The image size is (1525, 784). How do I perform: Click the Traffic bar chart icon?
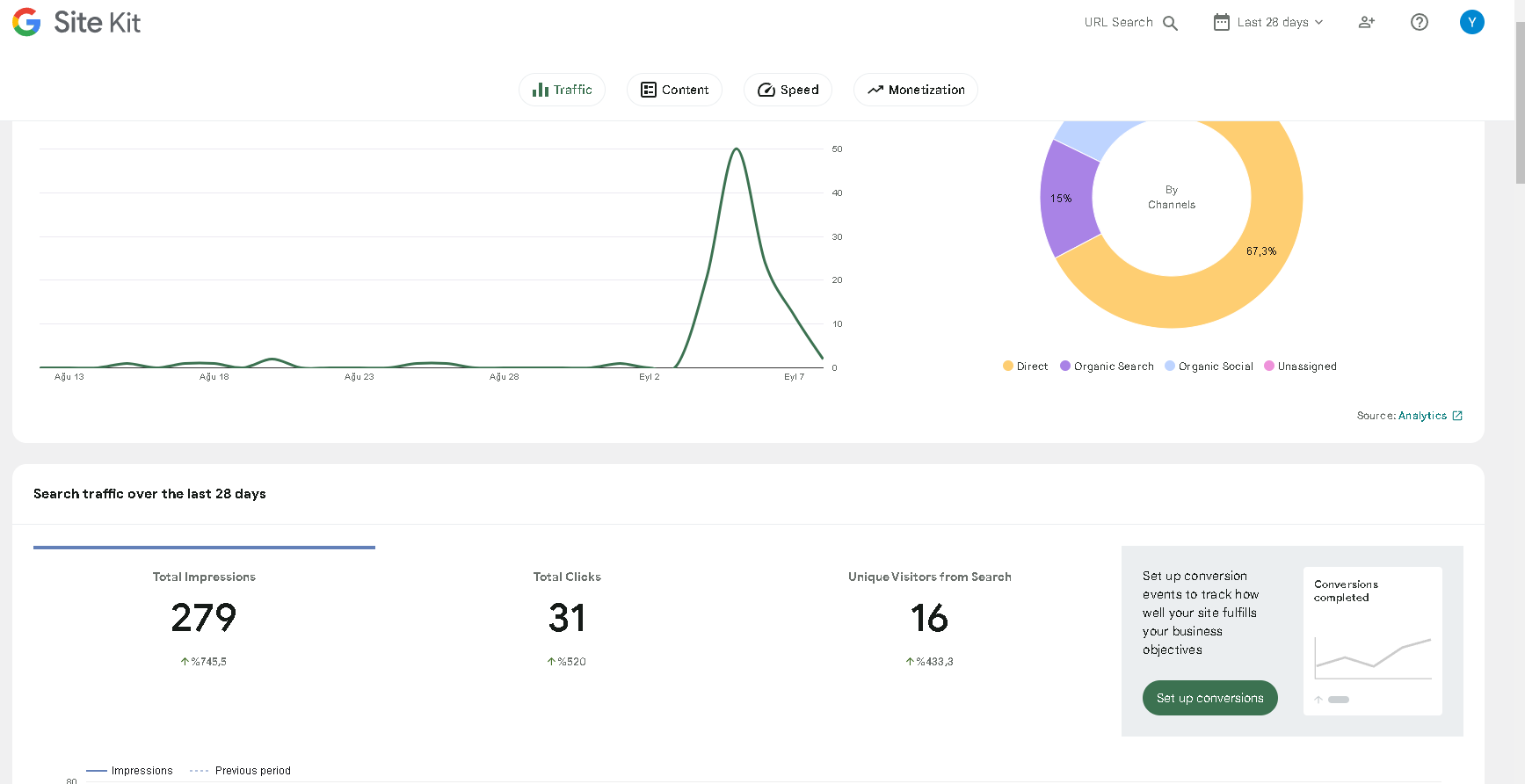(541, 90)
